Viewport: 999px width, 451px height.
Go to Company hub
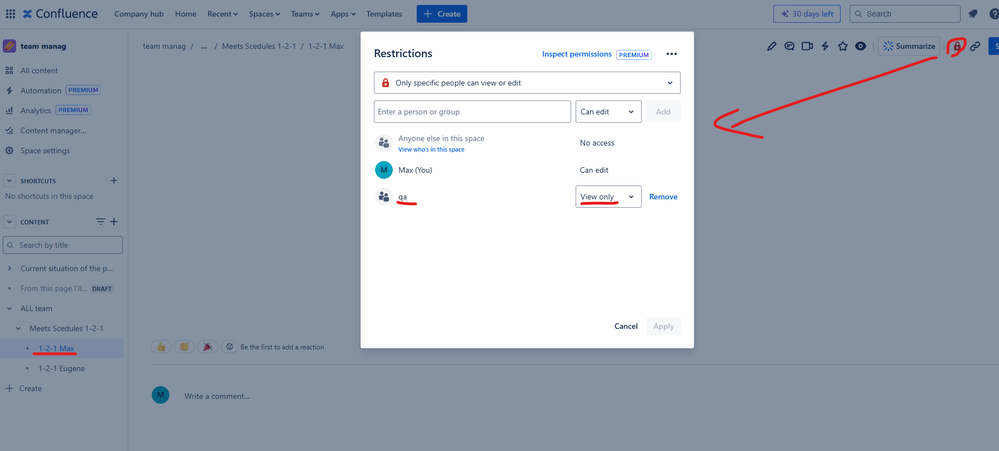point(140,13)
